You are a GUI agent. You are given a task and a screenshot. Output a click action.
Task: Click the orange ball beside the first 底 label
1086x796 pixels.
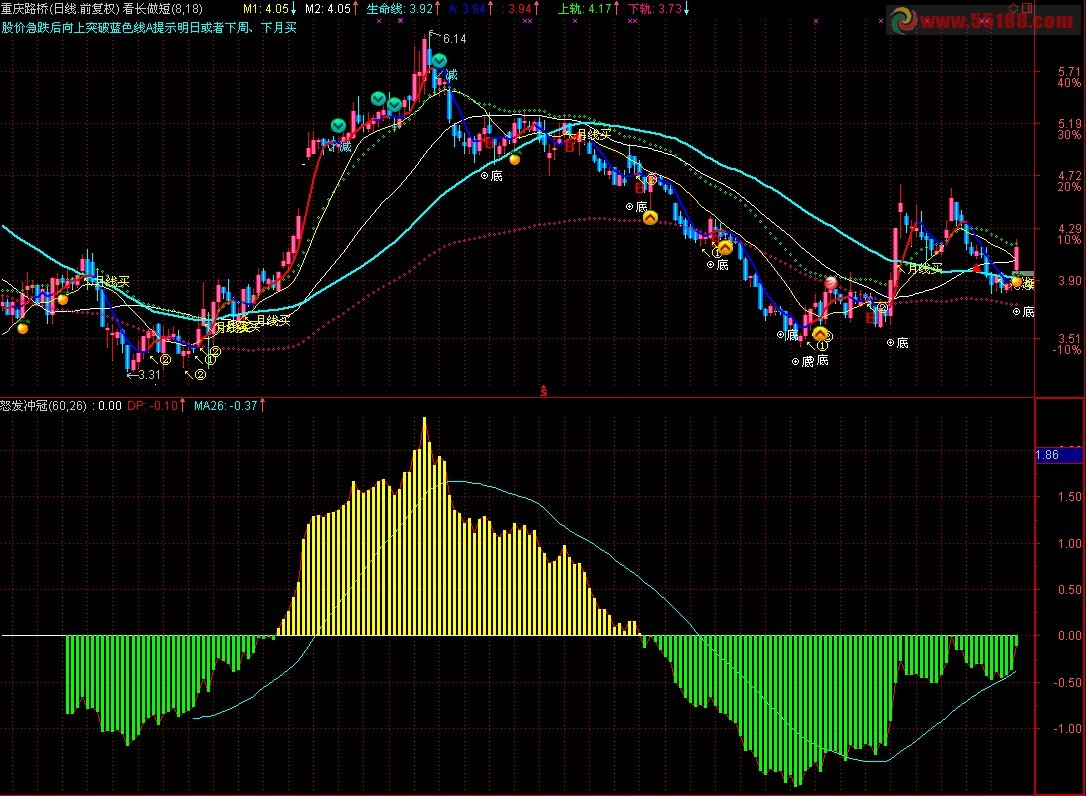[515, 159]
